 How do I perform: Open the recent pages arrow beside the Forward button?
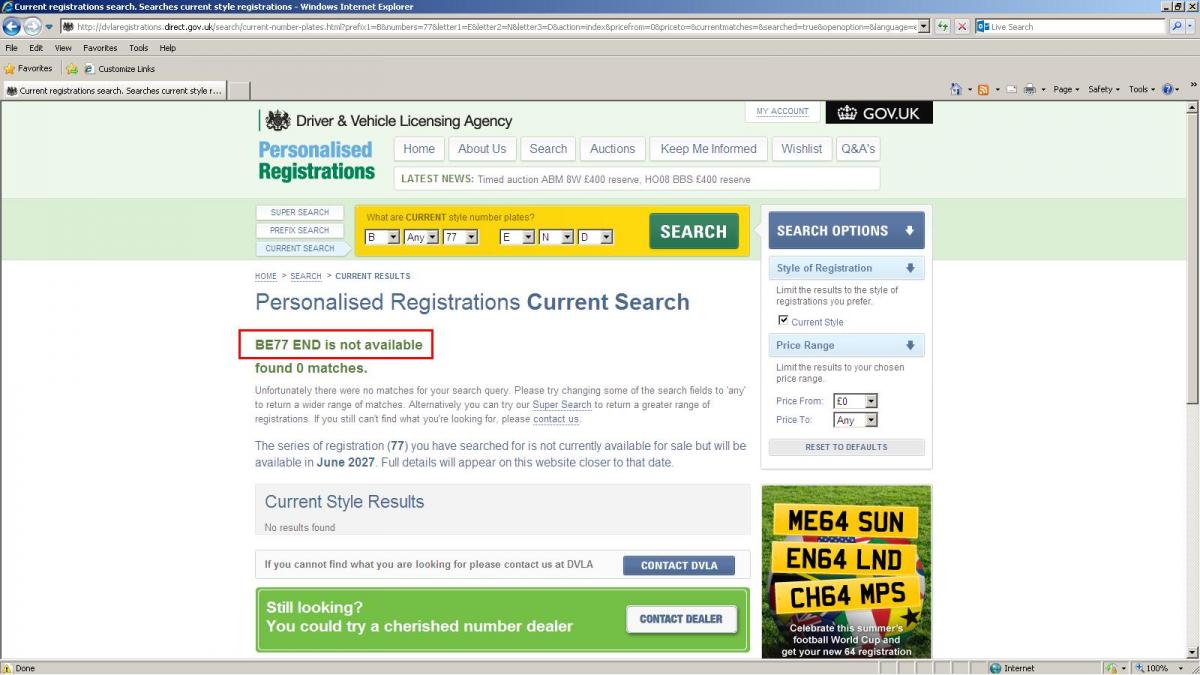click(x=49, y=27)
